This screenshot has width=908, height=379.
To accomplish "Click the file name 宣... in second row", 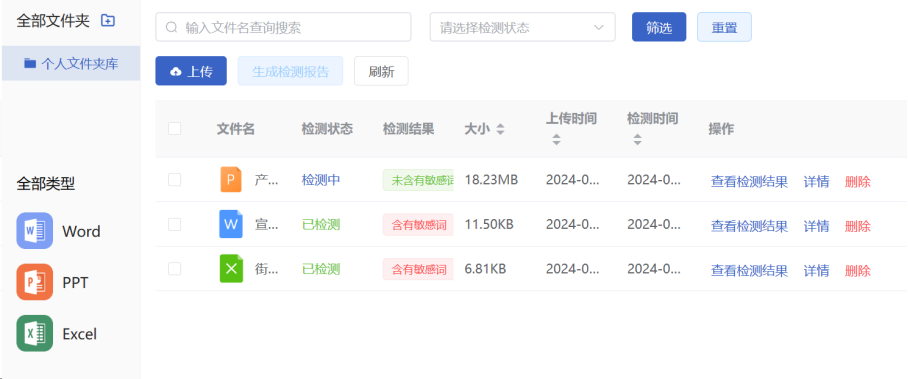I will (266, 225).
